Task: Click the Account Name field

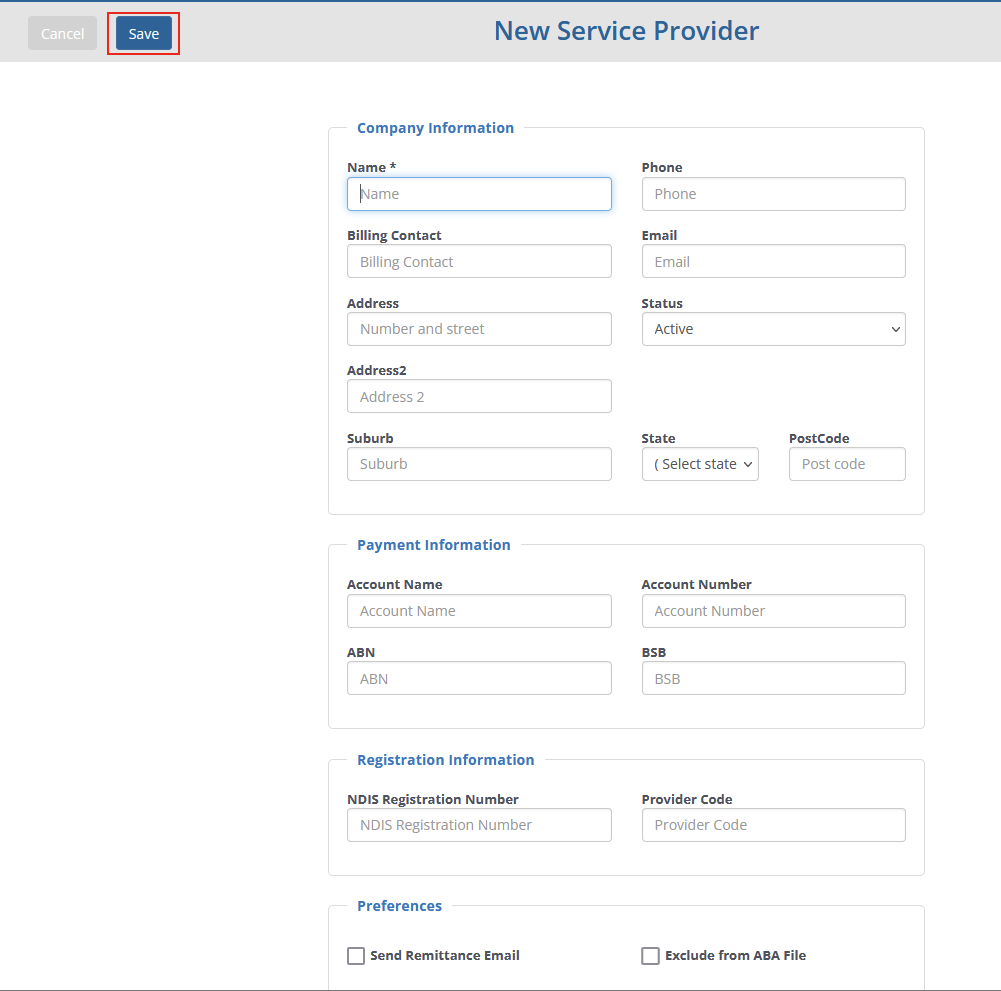Action: (479, 611)
